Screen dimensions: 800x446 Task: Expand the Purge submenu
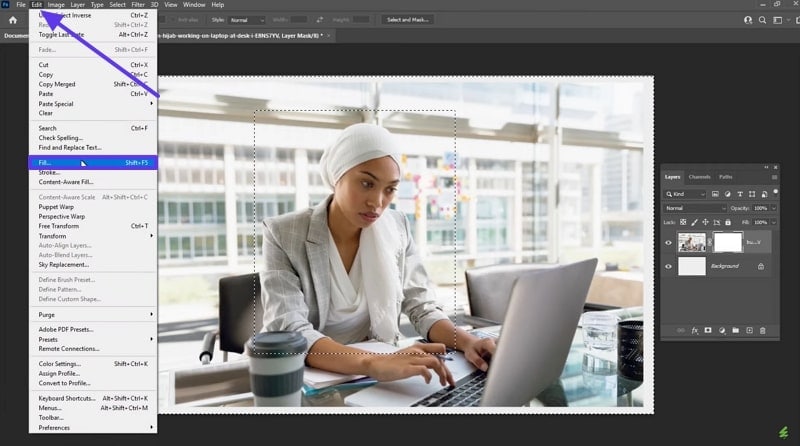click(93, 314)
